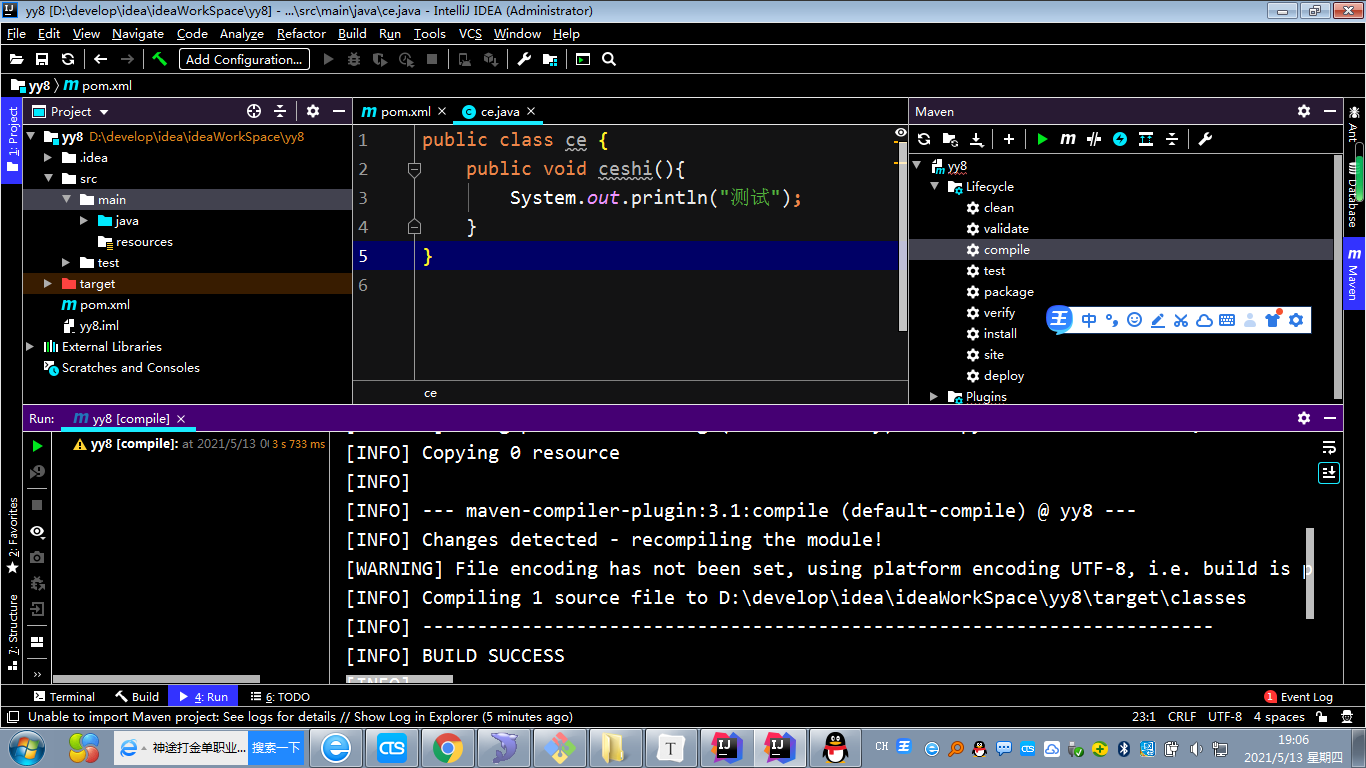Click Add Configuration button
This screenshot has height=768, width=1366.
244,59
